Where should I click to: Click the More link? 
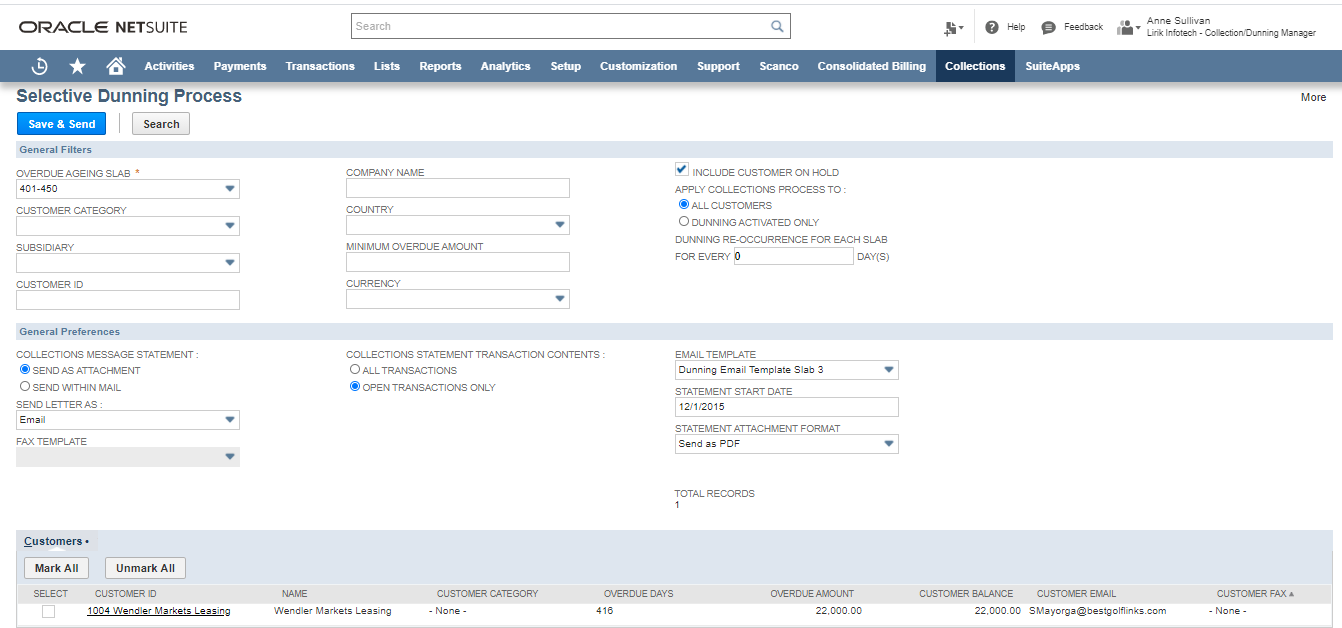(1314, 97)
